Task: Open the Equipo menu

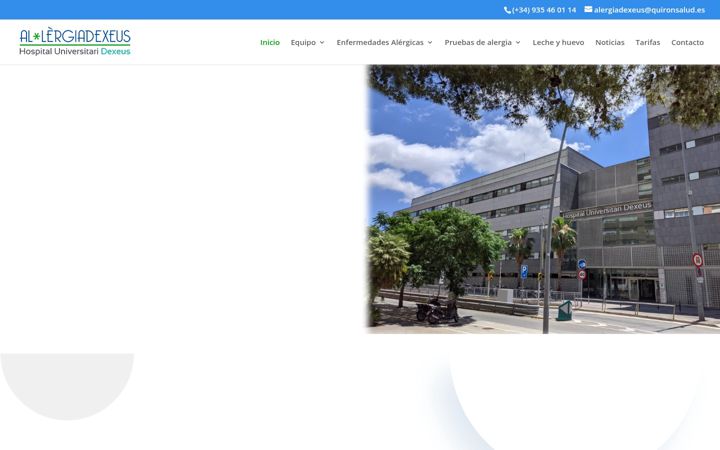Action: click(x=303, y=42)
